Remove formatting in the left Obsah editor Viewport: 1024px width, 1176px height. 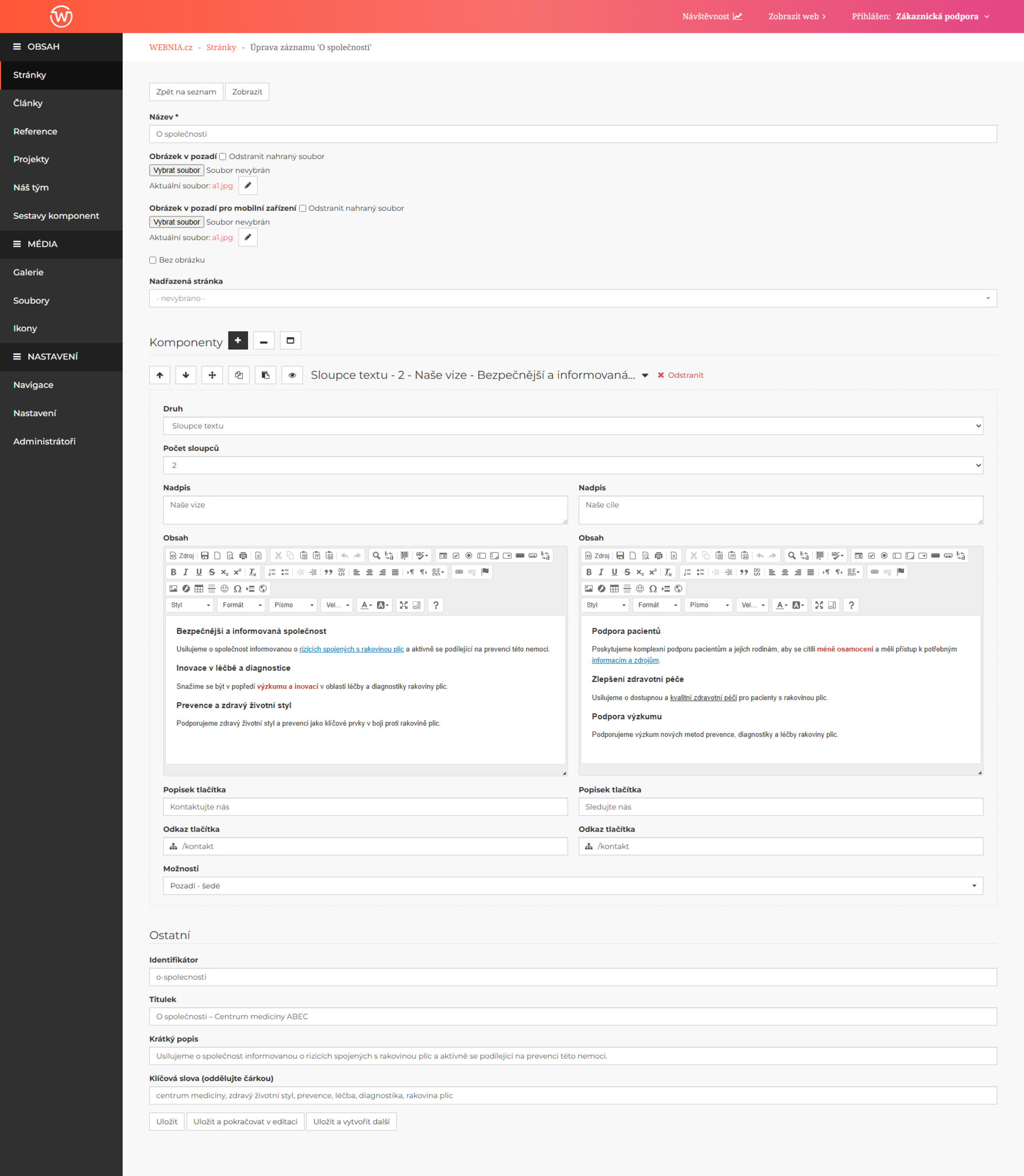point(253,572)
